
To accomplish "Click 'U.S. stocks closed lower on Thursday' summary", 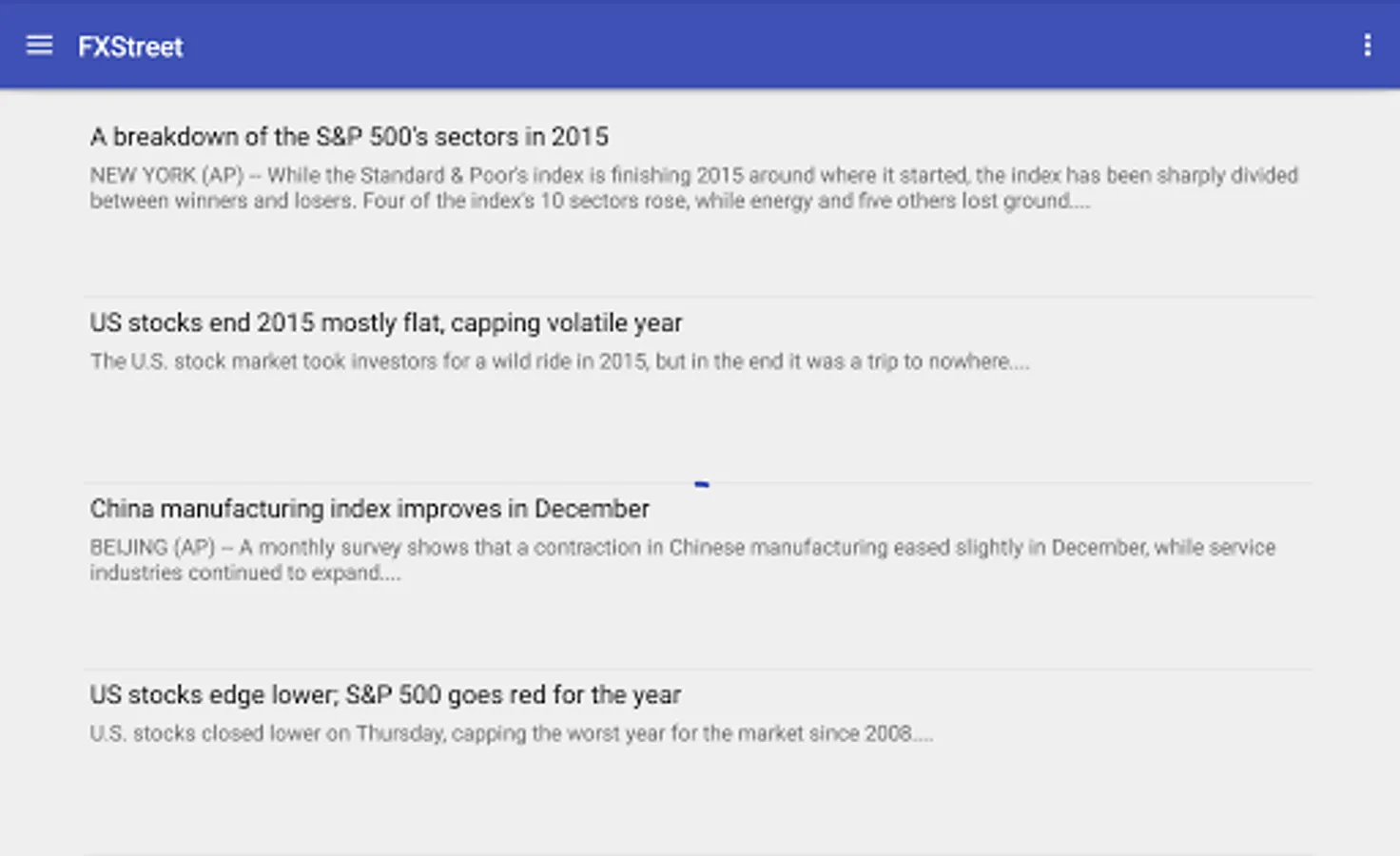I will tap(511, 733).
